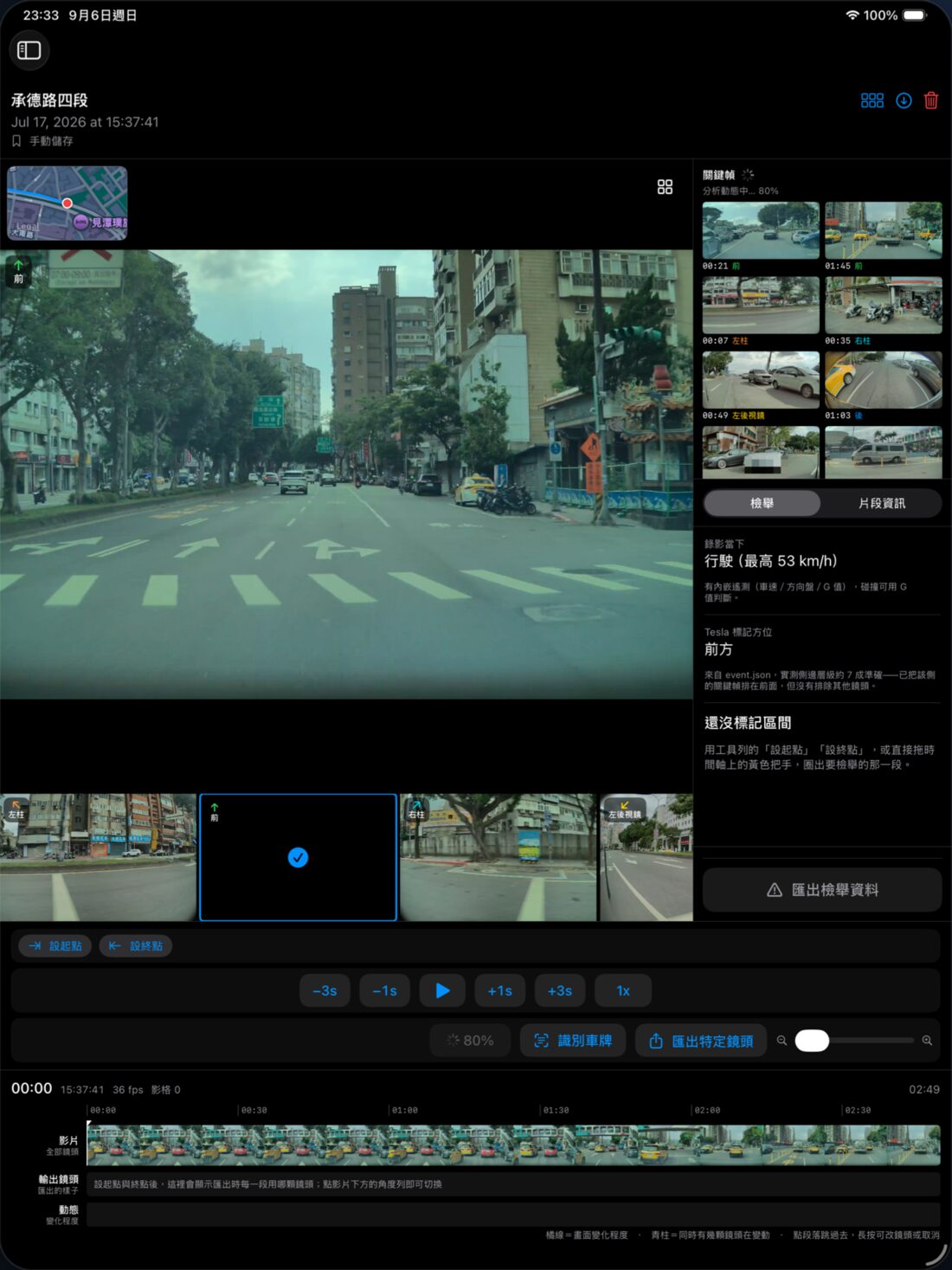952x1270 pixels.
Task: Click the 還沒標記區間 heading
Action: pos(748,723)
